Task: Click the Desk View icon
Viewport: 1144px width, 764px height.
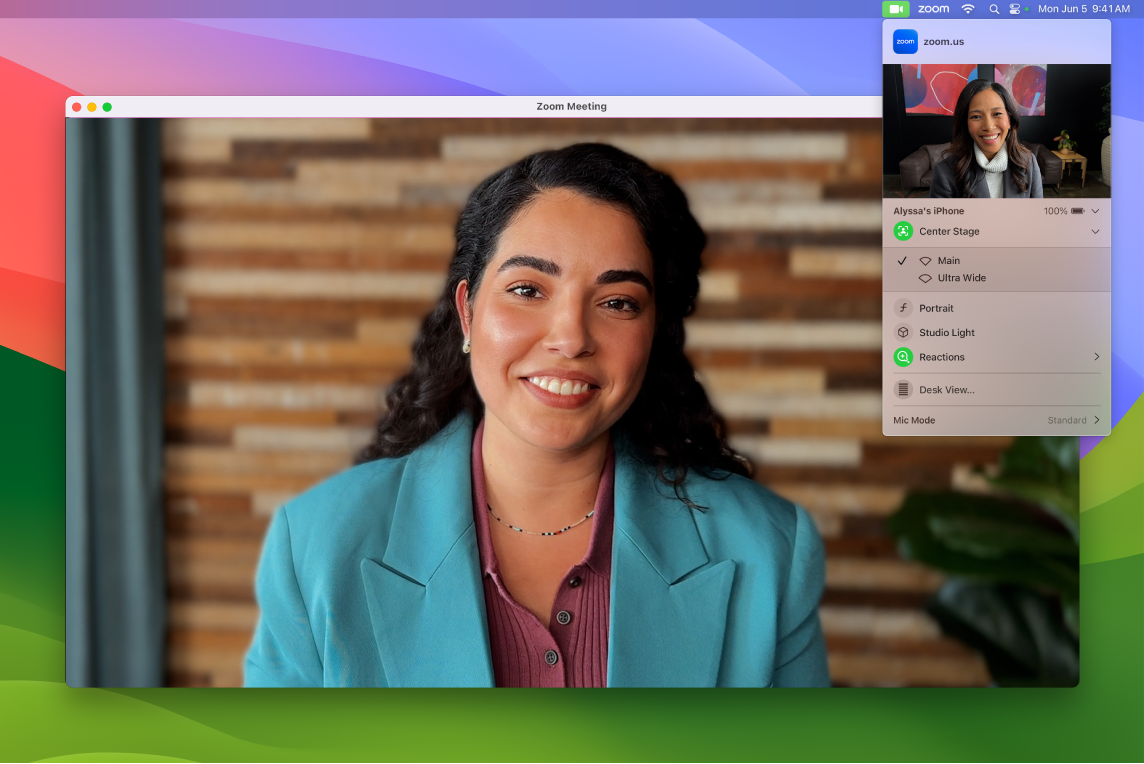Action: (903, 390)
